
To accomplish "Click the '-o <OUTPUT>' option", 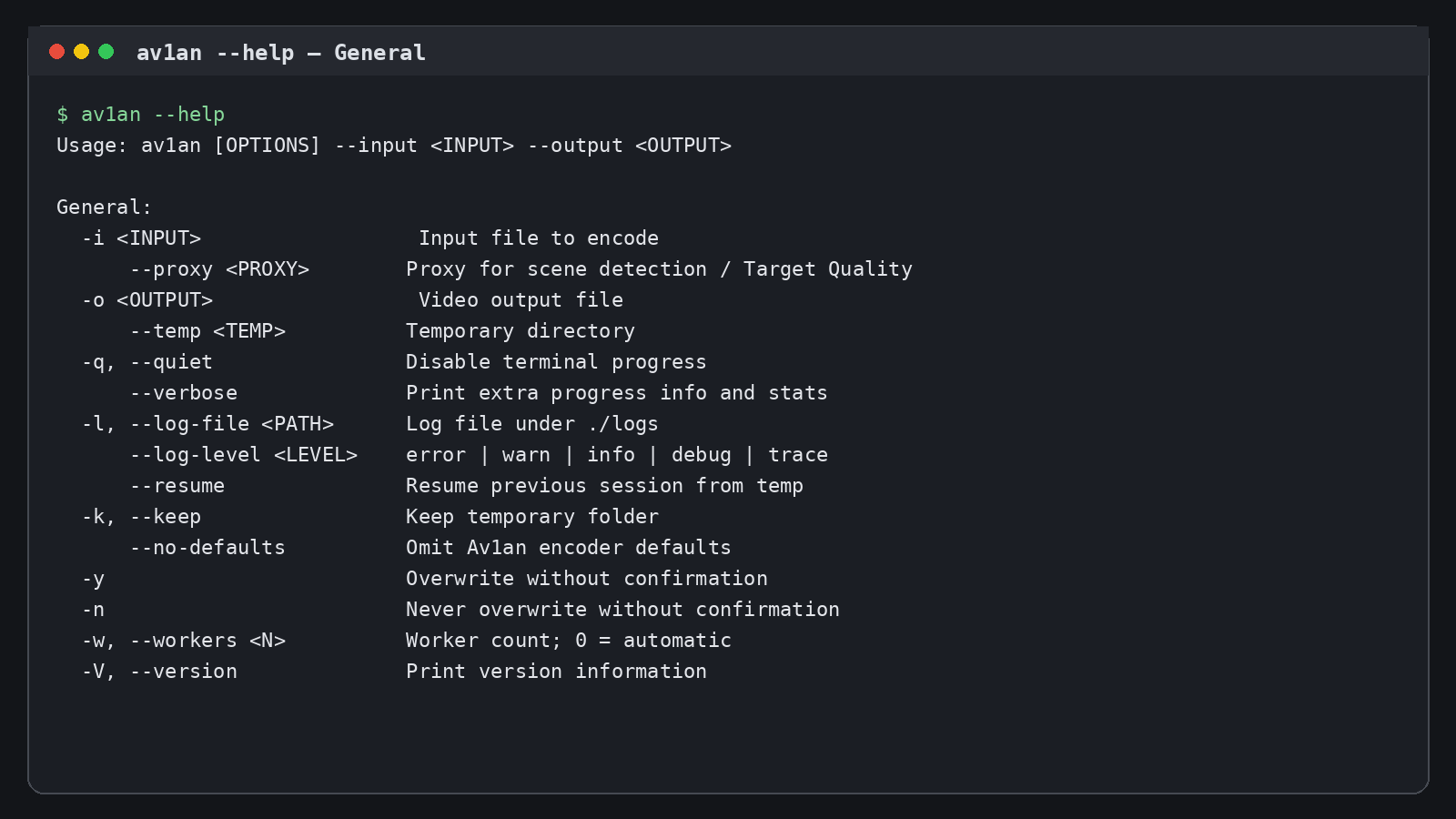I will (147, 300).
